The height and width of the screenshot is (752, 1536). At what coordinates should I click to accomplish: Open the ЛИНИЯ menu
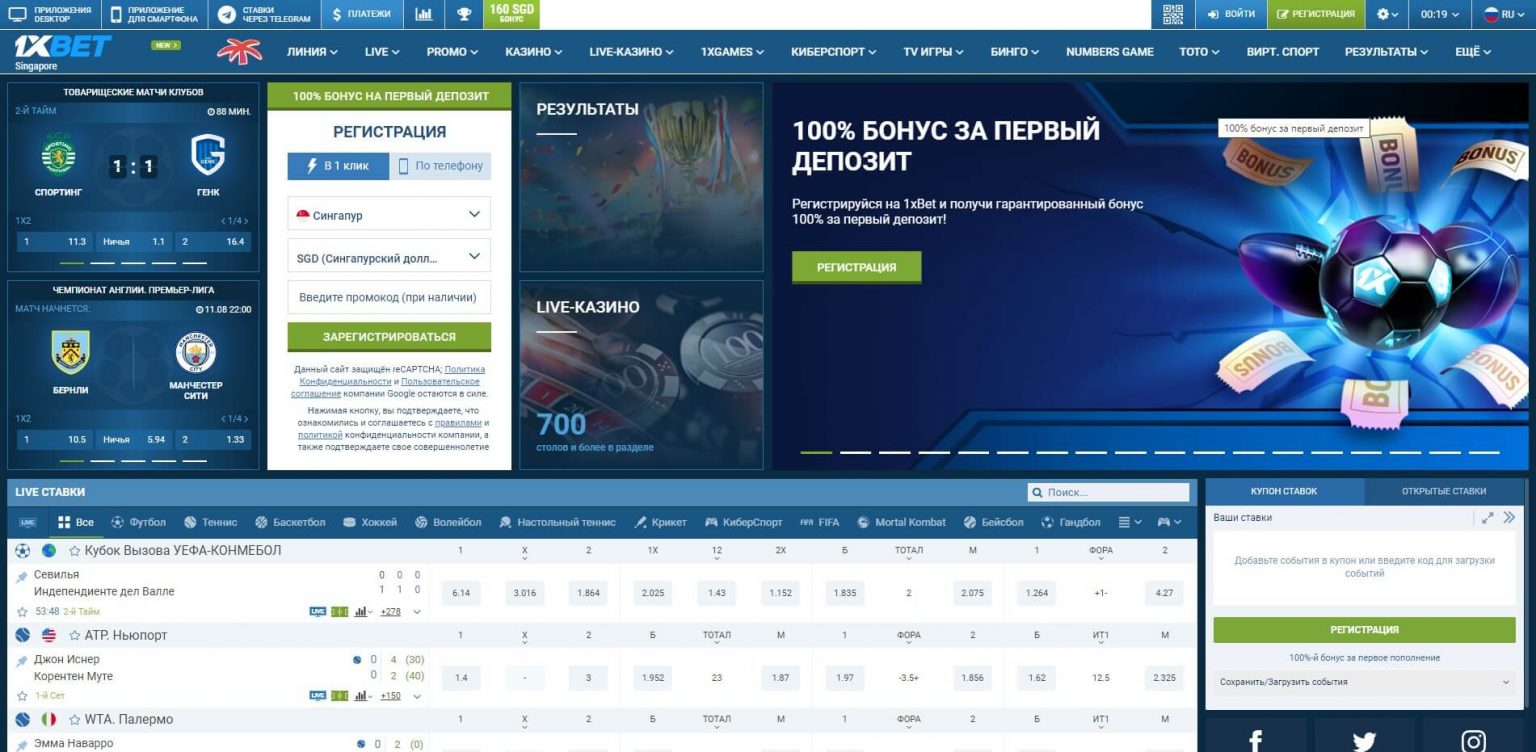[312, 52]
